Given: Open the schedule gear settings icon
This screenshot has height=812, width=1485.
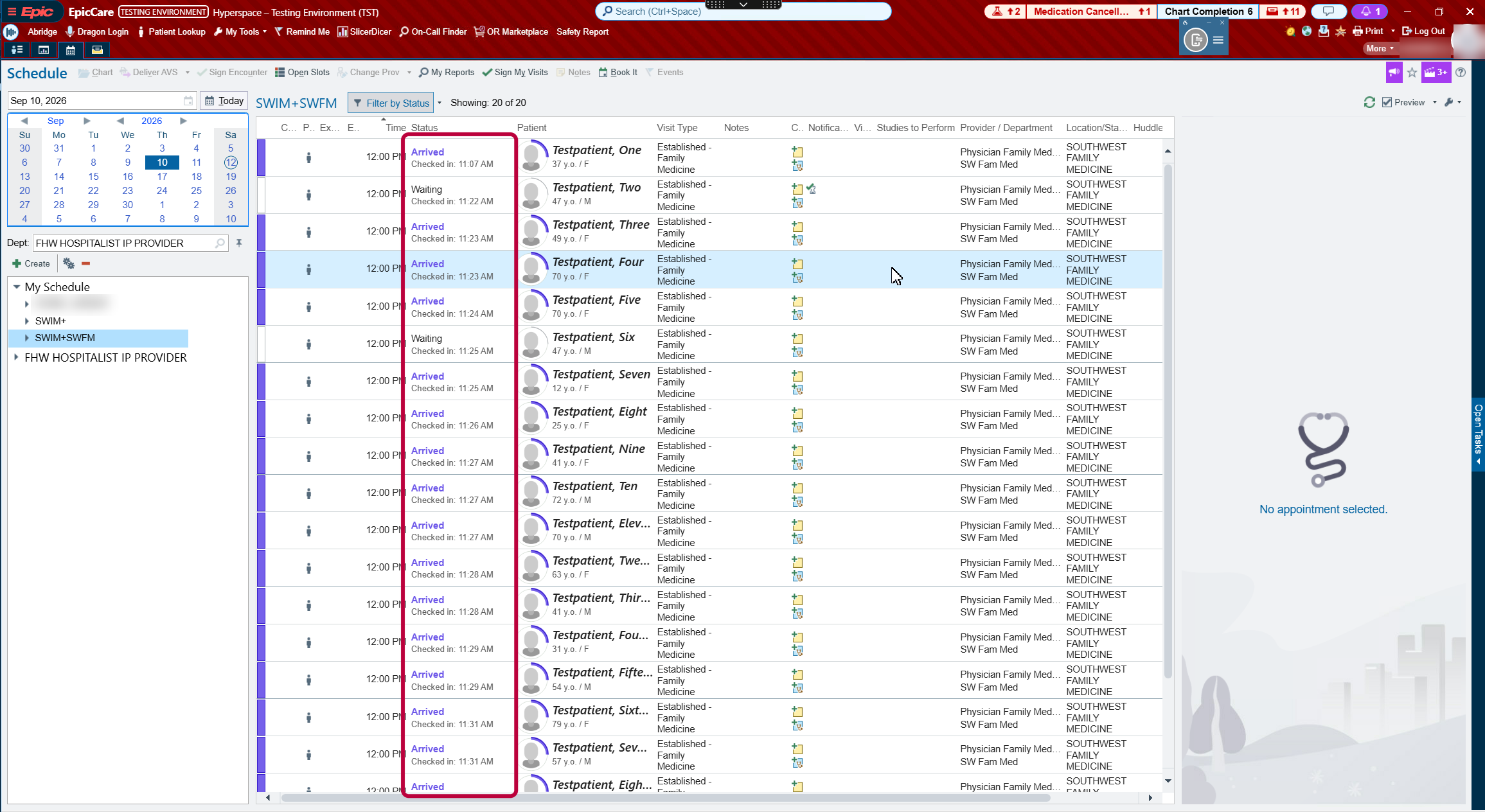Looking at the screenshot, I should click(x=69, y=263).
